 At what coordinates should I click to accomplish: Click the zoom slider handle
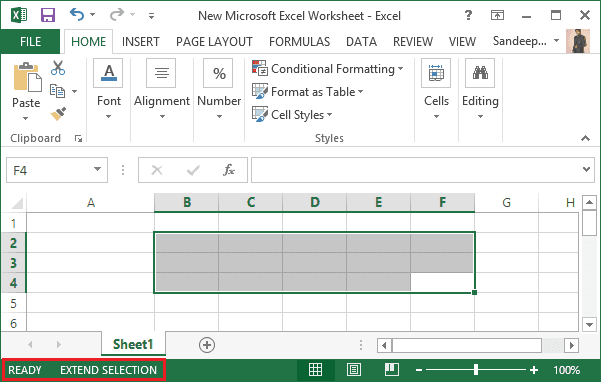coord(476,370)
